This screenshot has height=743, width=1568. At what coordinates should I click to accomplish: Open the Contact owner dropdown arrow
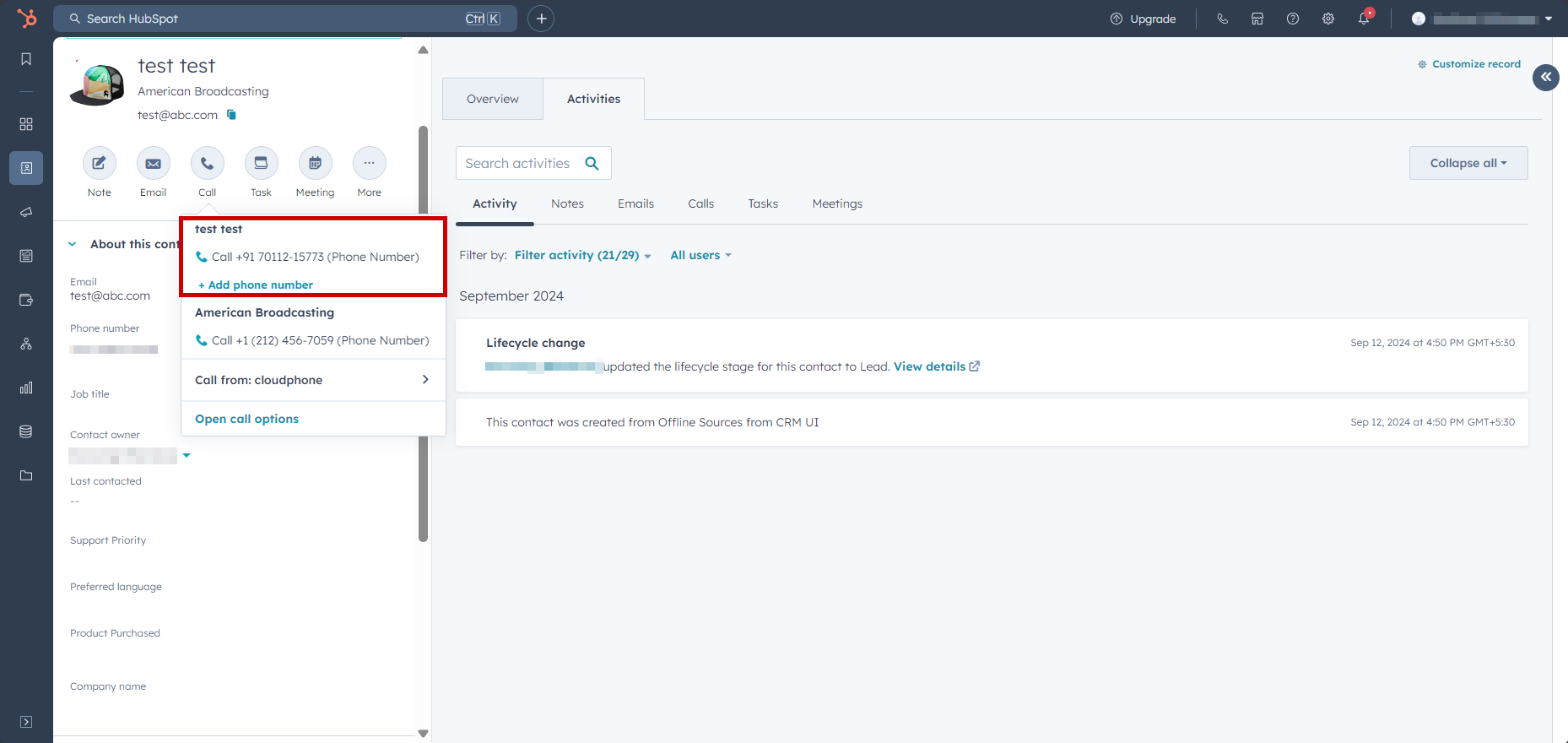(x=187, y=456)
